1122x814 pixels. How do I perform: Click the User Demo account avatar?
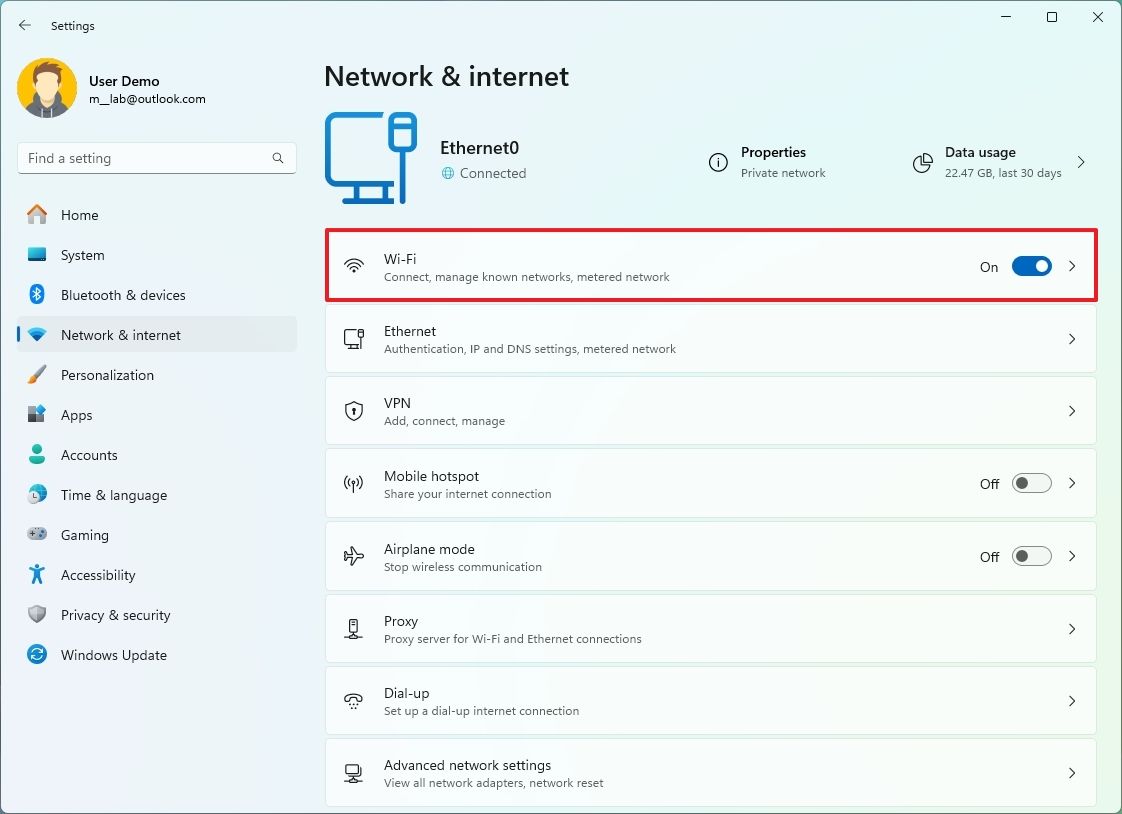47,88
